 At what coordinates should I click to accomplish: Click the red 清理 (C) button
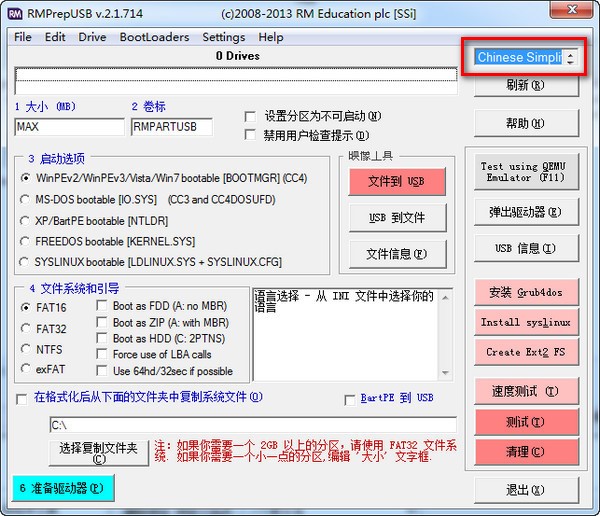(x=526, y=452)
